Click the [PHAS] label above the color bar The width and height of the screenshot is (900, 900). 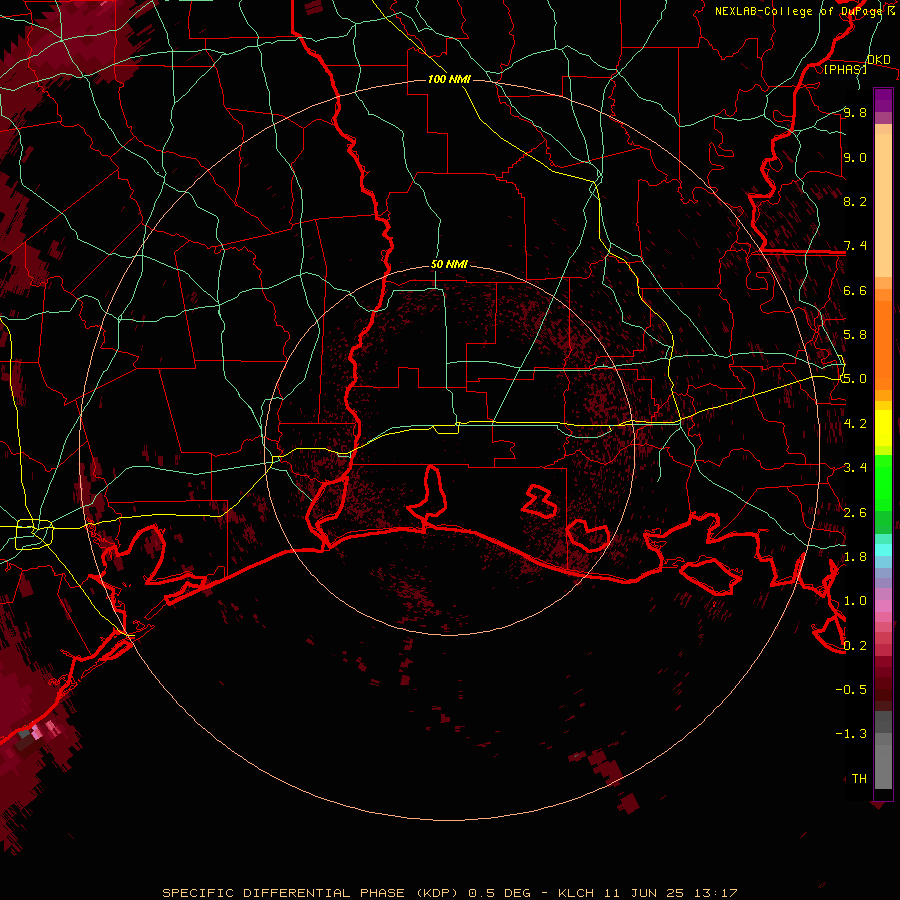(845, 69)
